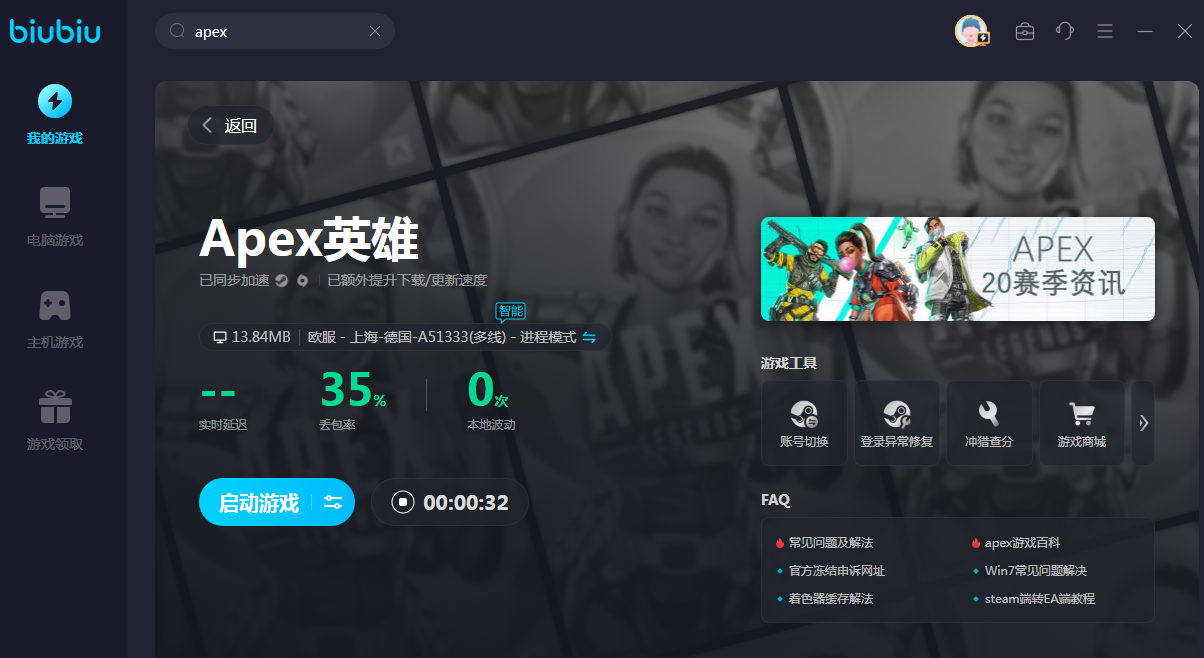Viewport: 1204px width, 658px height.
Task: Open FAQ link steam端转EA端教程
Action: (1039, 598)
